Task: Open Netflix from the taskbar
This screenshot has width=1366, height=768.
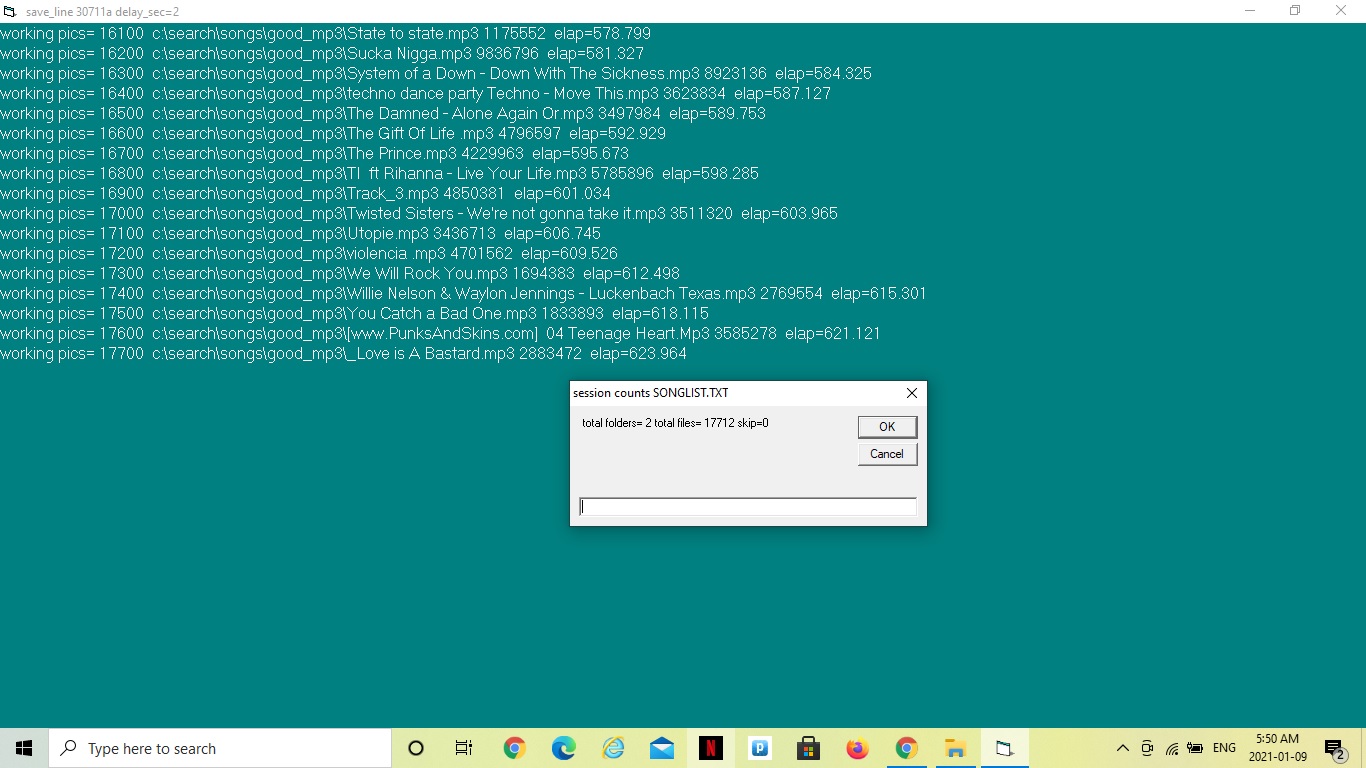Action: tap(710, 748)
